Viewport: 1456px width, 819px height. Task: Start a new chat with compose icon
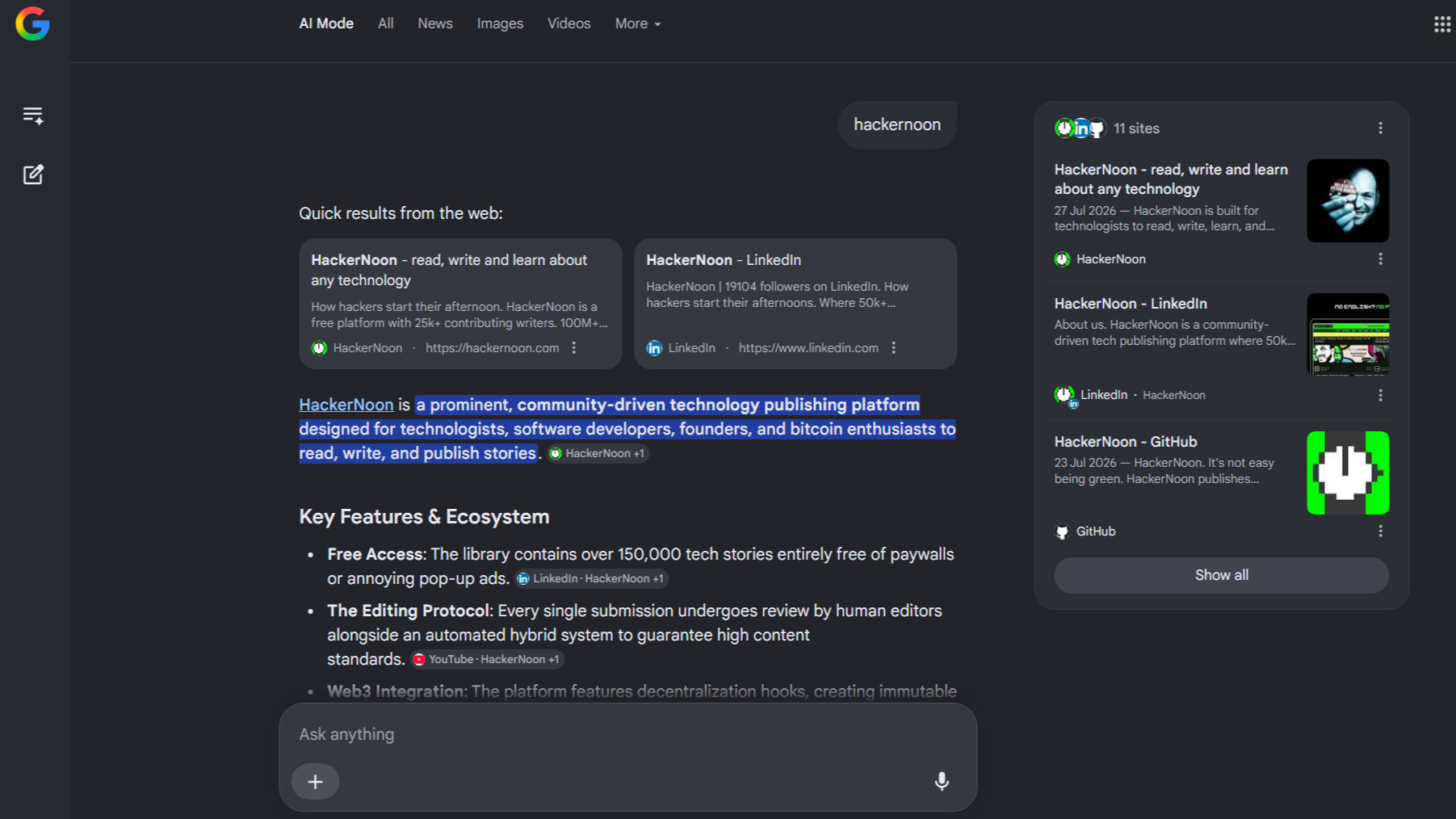[33, 174]
